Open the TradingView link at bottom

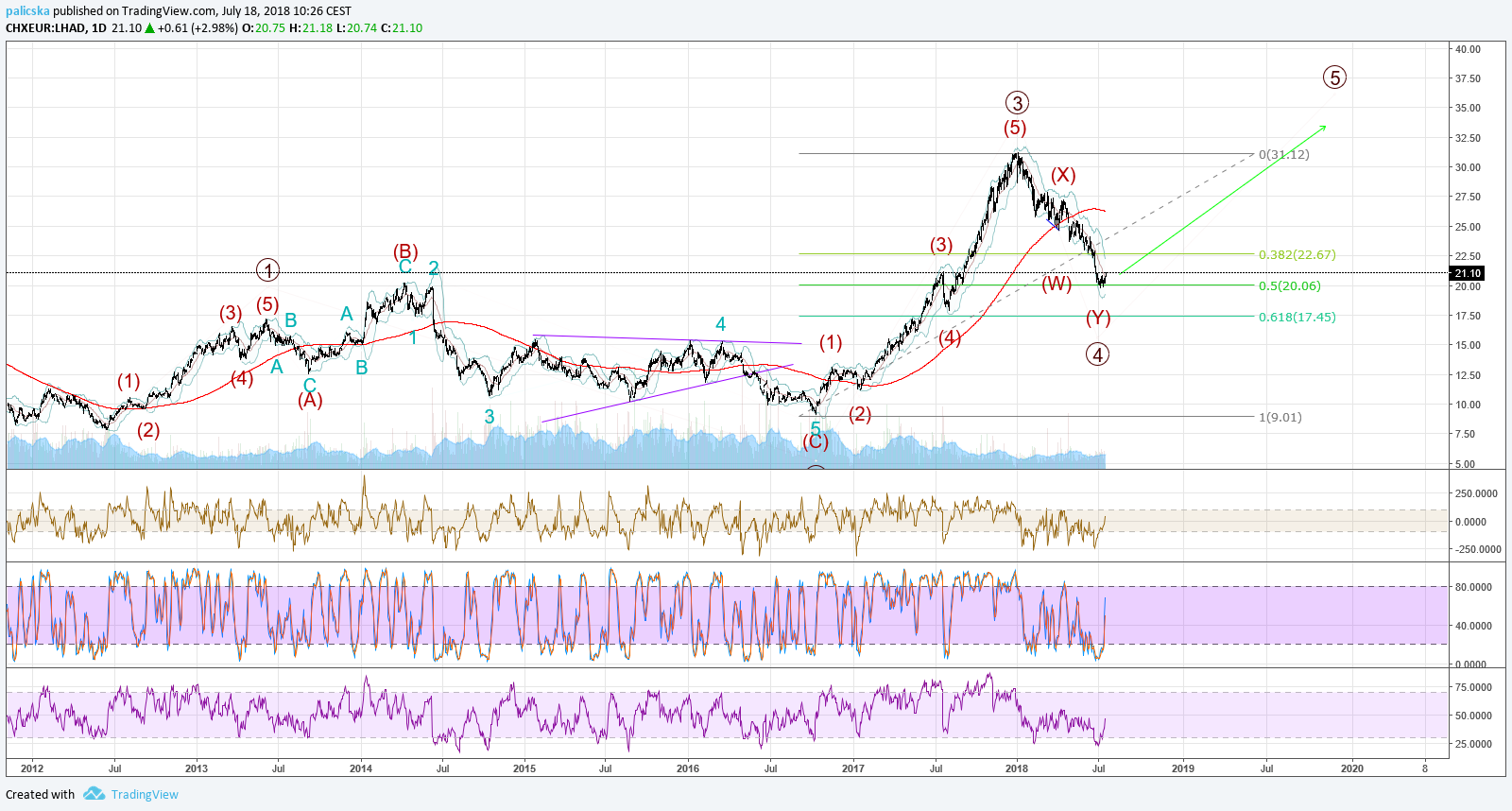pyautogui.click(x=145, y=794)
